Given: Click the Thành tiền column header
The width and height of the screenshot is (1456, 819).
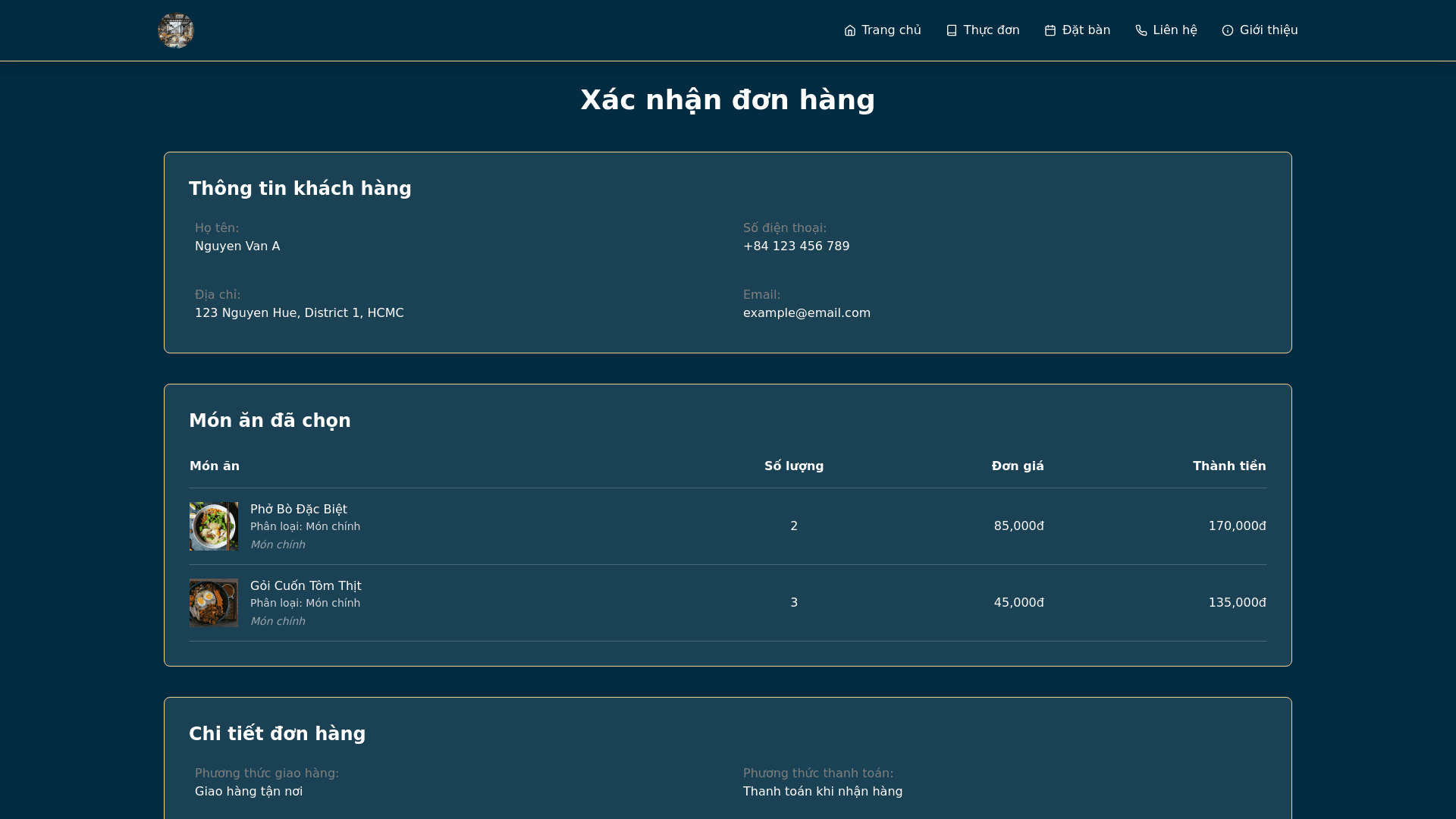Looking at the screenshot, I should pyautogui.click(x=1229, y=466).
